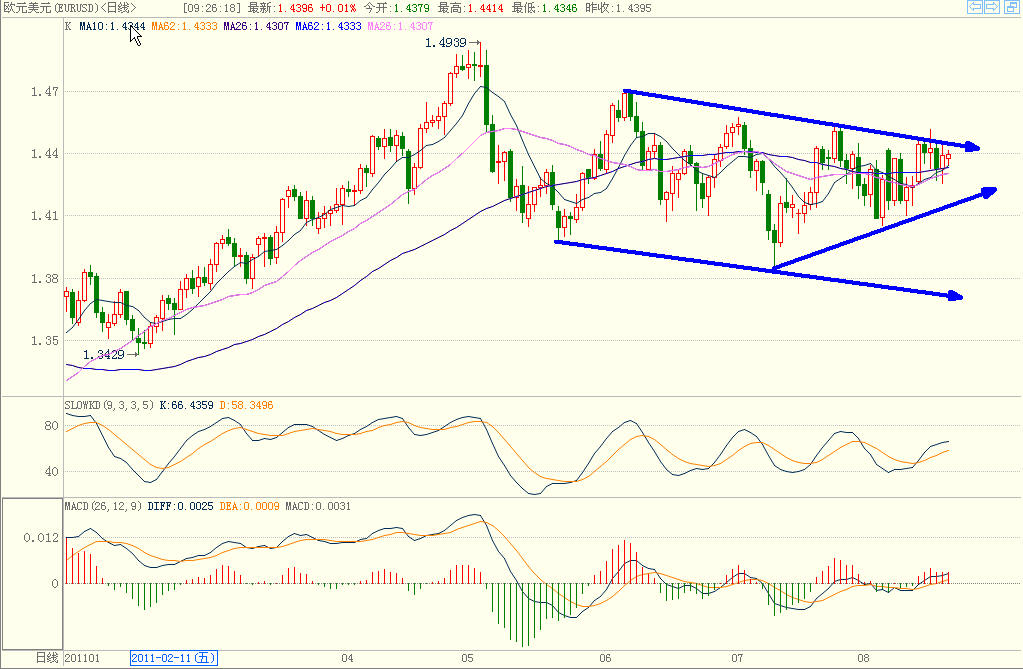Click the 1.44 price axis label
The height and width of the screenshot is (669, 1023).
[x=44, y=153]
